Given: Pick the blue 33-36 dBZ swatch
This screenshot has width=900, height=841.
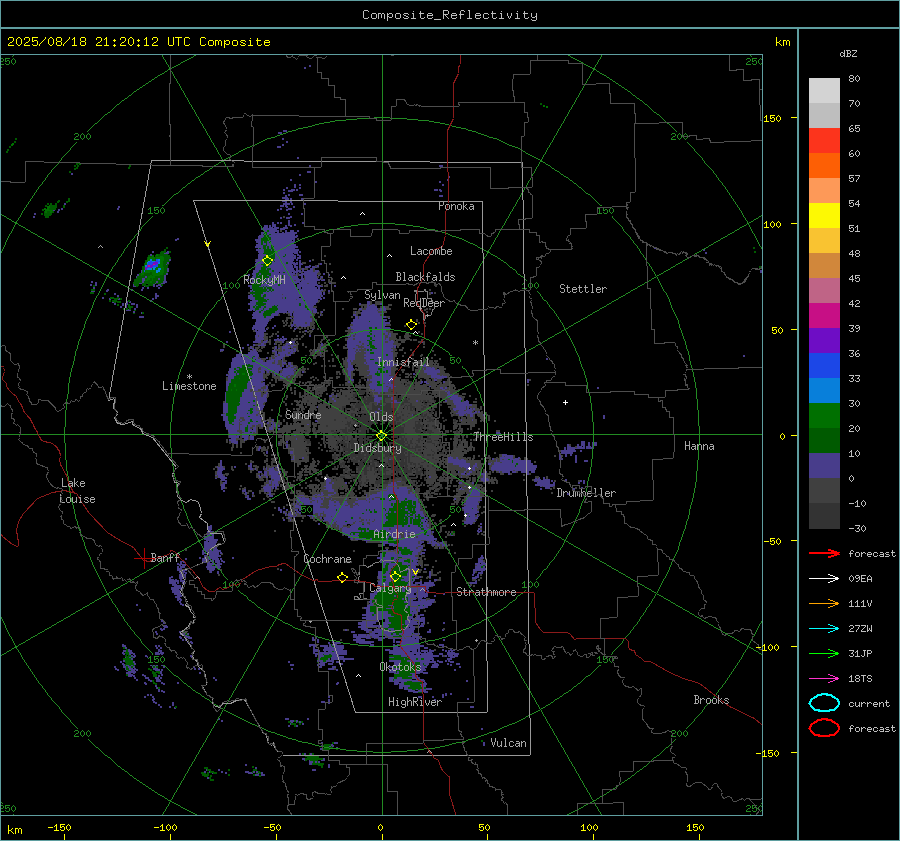Looking at the screenshot, I should tap(824, 365).
